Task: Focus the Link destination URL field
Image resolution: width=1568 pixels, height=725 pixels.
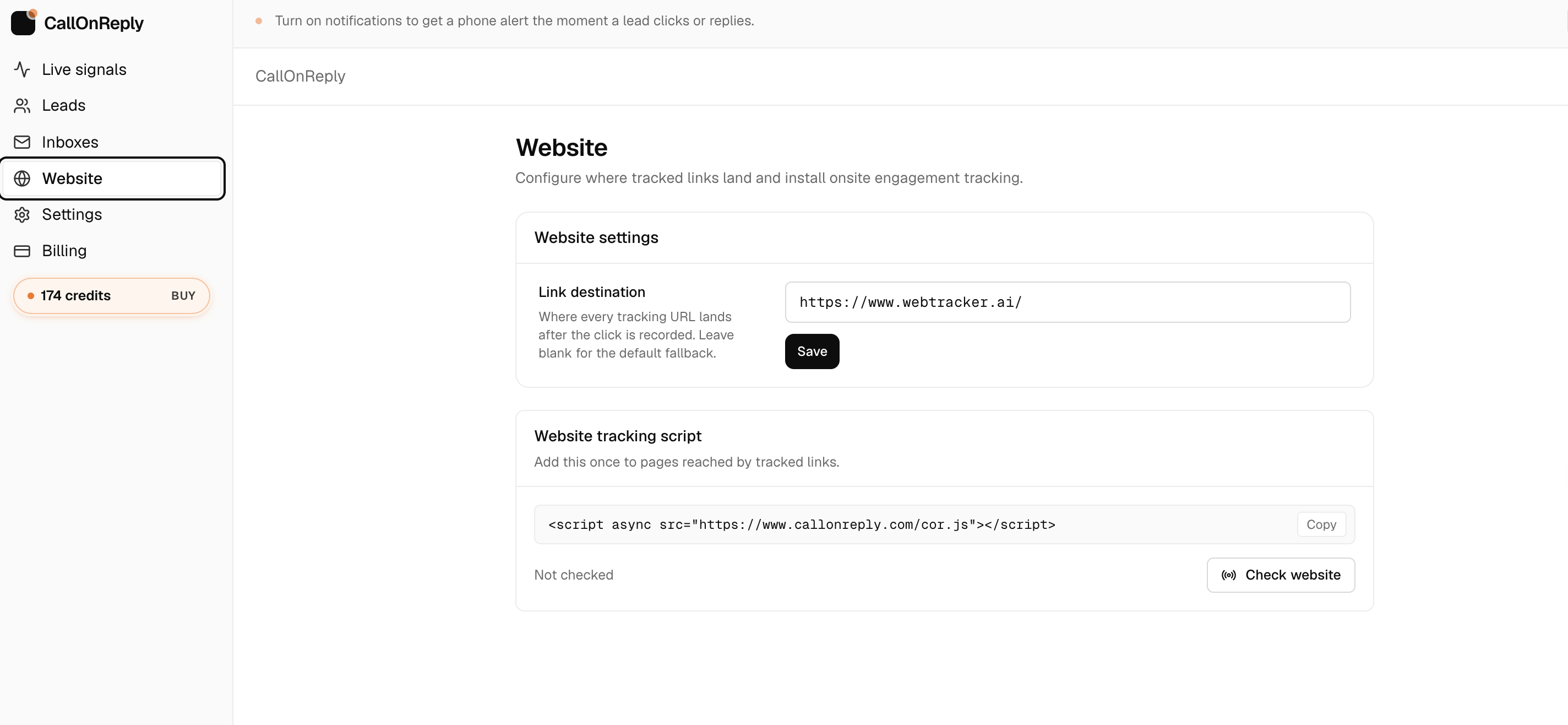Action: pos(1067,302)
